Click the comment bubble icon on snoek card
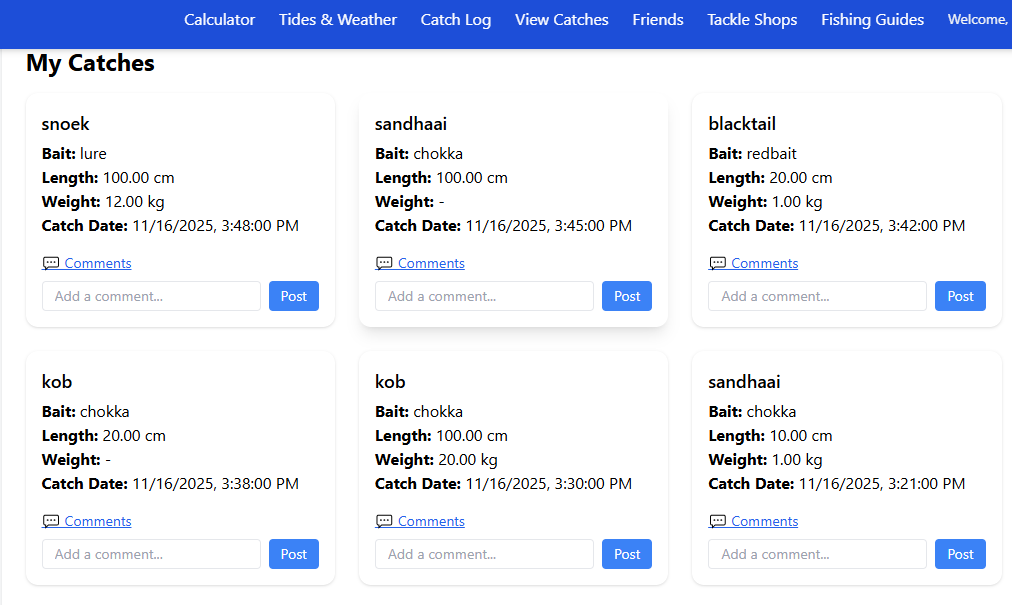The image size is (1012, 605). [50, 263]
